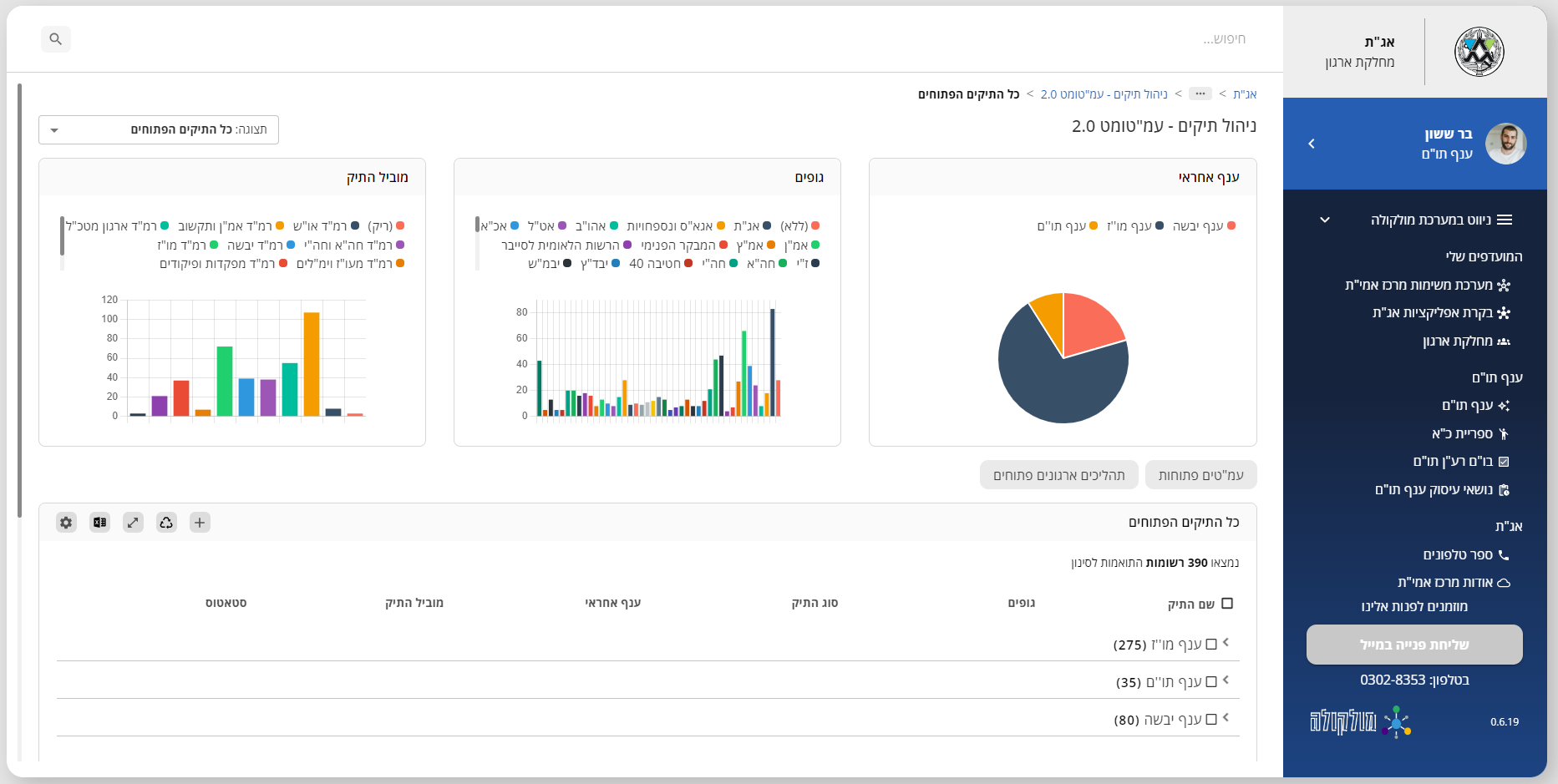
Task: Expand ניווט במערכת מולקולה chevron
Action: pos(1325,220)
